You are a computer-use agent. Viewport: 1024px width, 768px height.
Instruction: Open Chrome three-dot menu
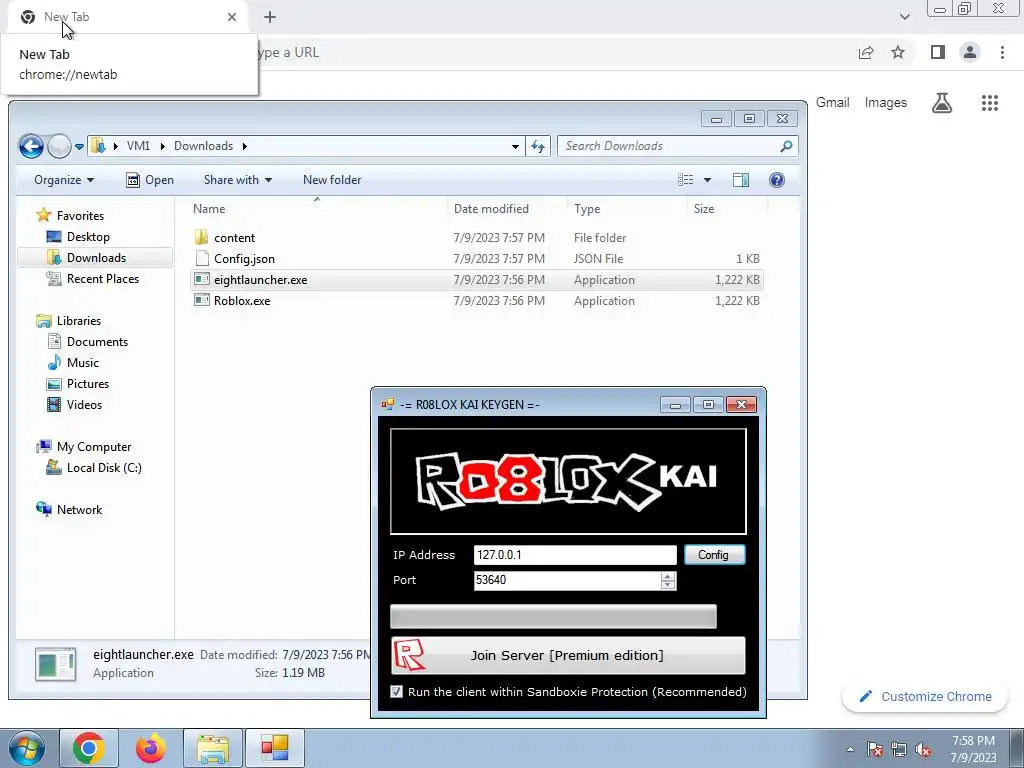(1002, 52)
